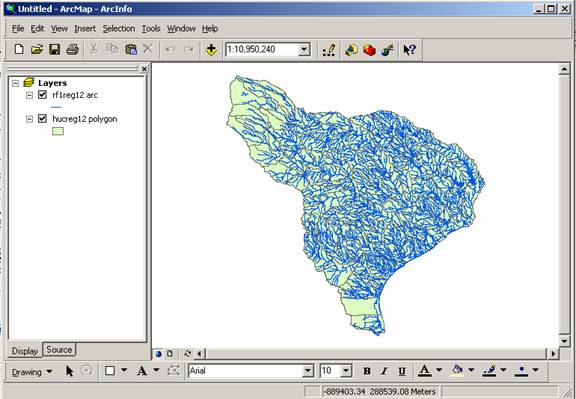Uncheck the hucreg12 polygon layer
This screenshot has width=576, height=399.
point(42,119)
